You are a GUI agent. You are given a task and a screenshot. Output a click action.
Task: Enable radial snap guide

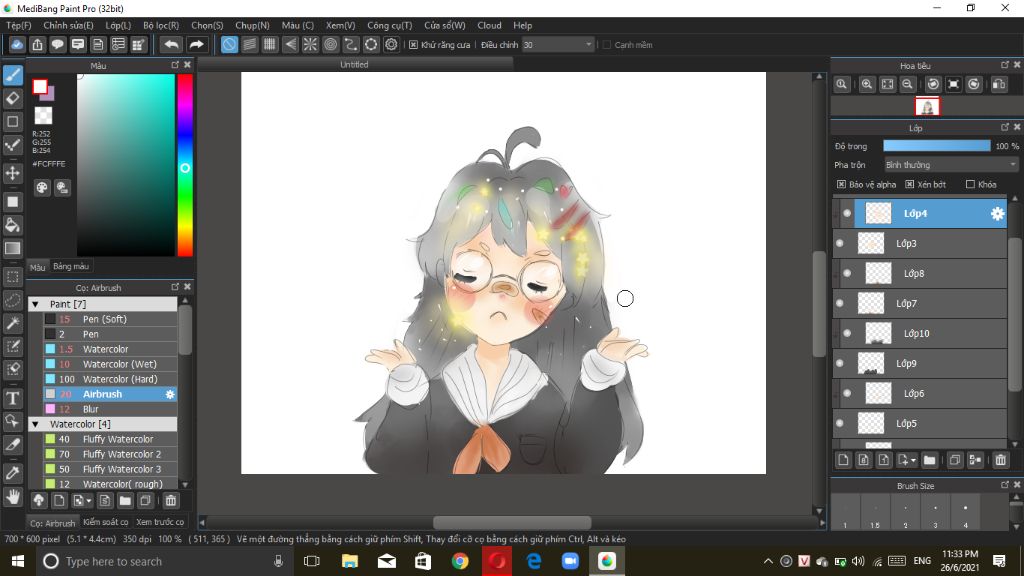(x=310, y=44)
